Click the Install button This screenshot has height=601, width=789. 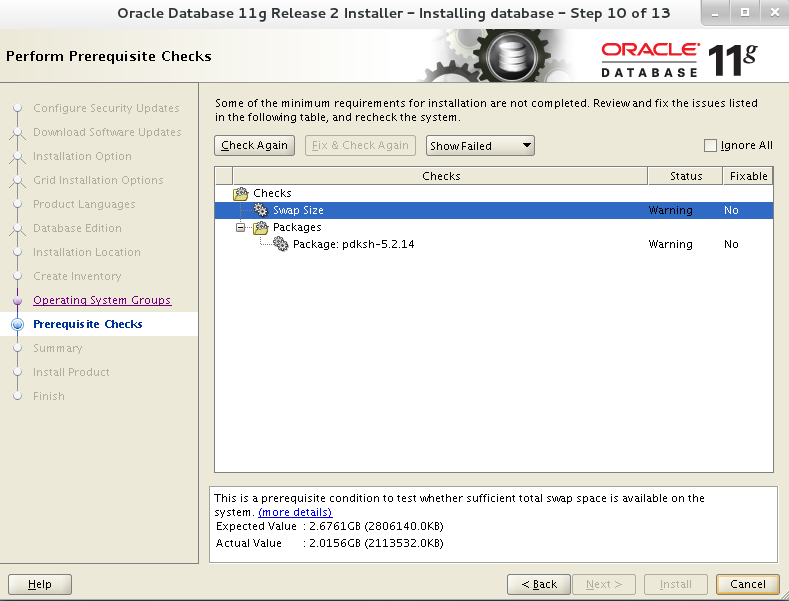tap(676, 584)
